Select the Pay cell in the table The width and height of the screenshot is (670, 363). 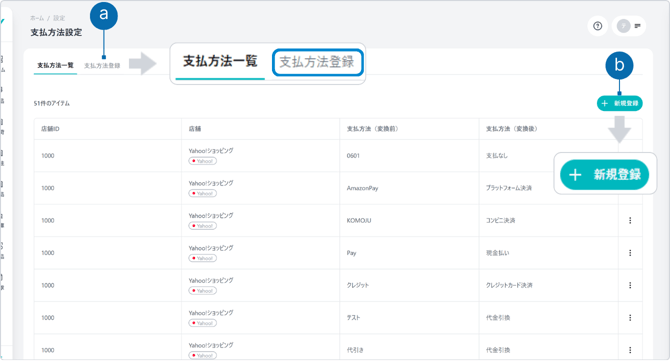[351, 253]
